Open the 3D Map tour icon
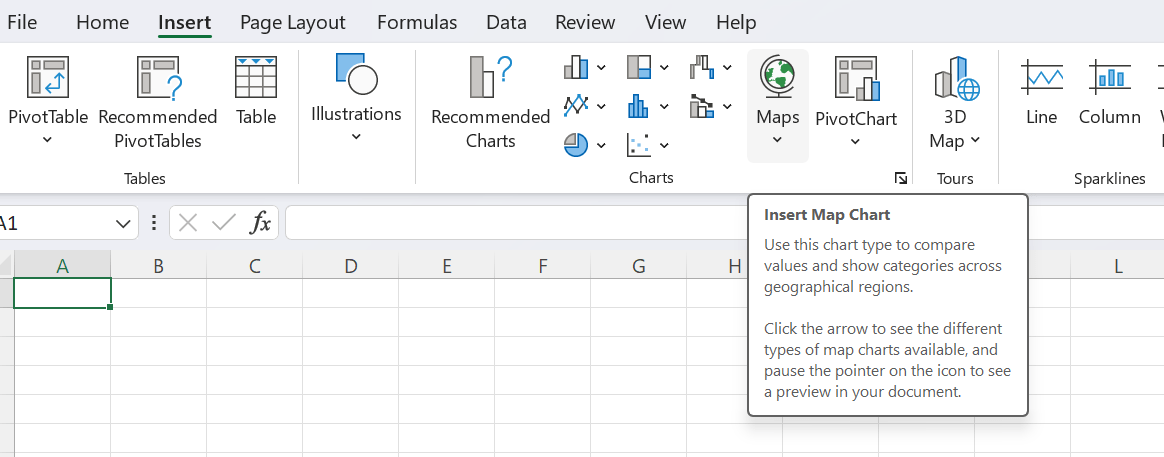Screen dimensions: 1164x457 pyautogui.click(x=956, y=78)
